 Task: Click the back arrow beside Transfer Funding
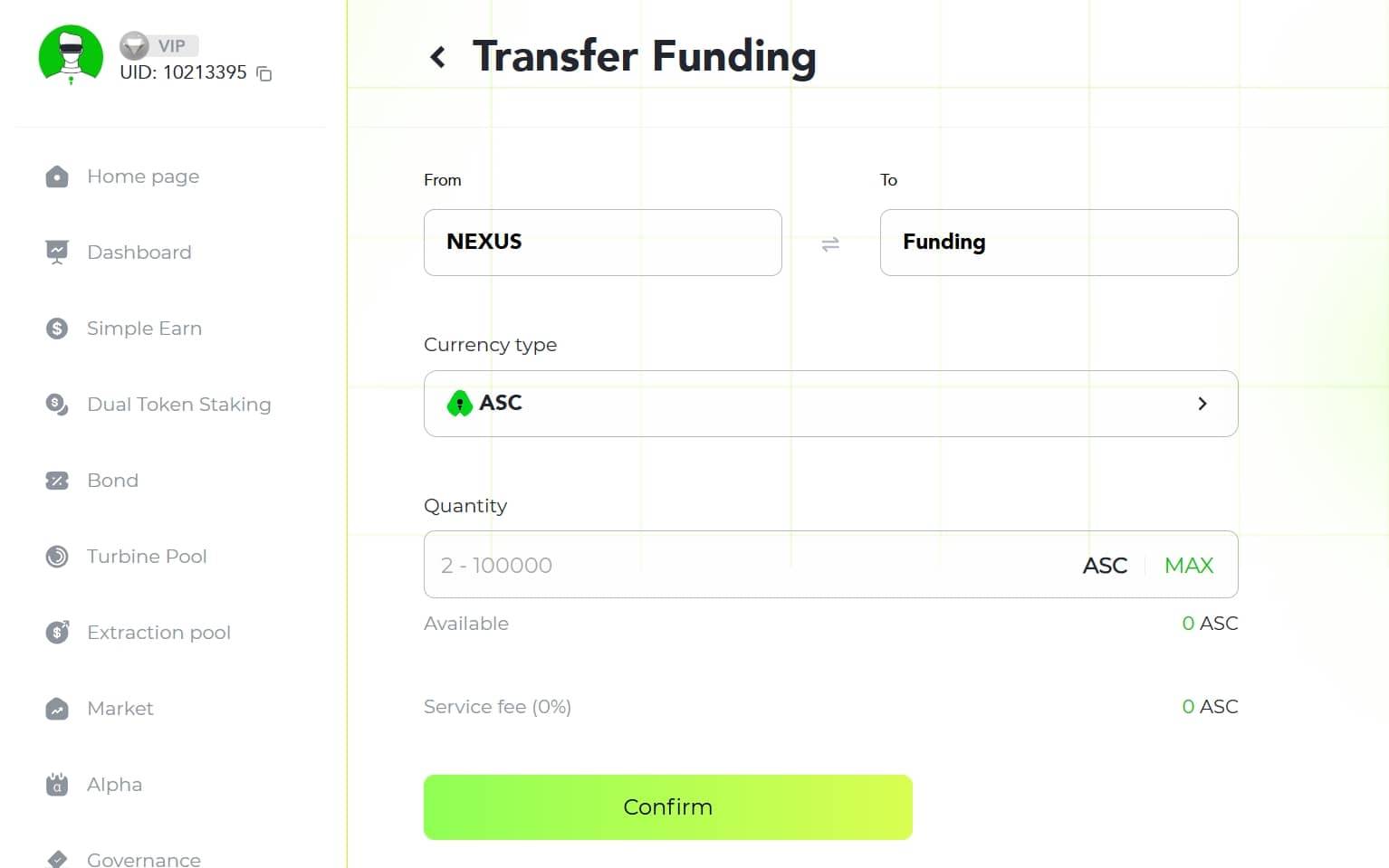coord(438,57)
